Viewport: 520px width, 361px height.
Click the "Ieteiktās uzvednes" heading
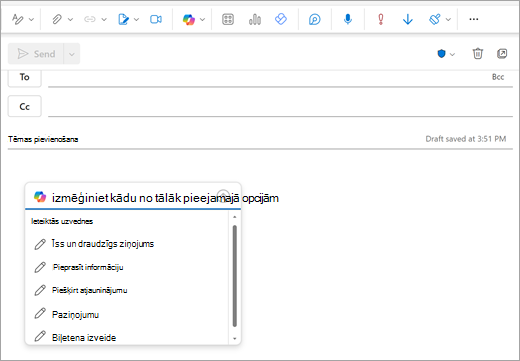tap(62, 221)
